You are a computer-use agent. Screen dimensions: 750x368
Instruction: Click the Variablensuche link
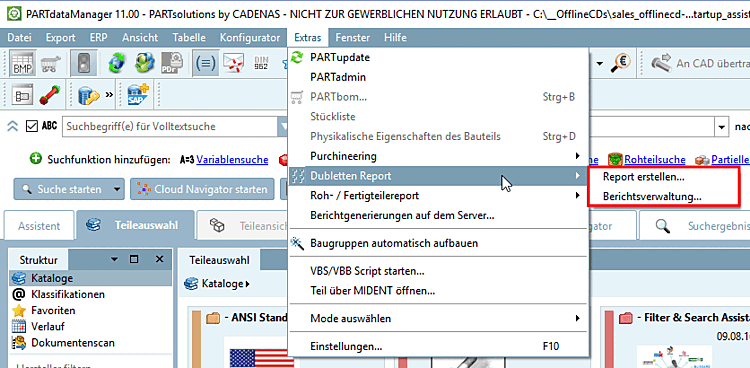[x=232, y=159]
